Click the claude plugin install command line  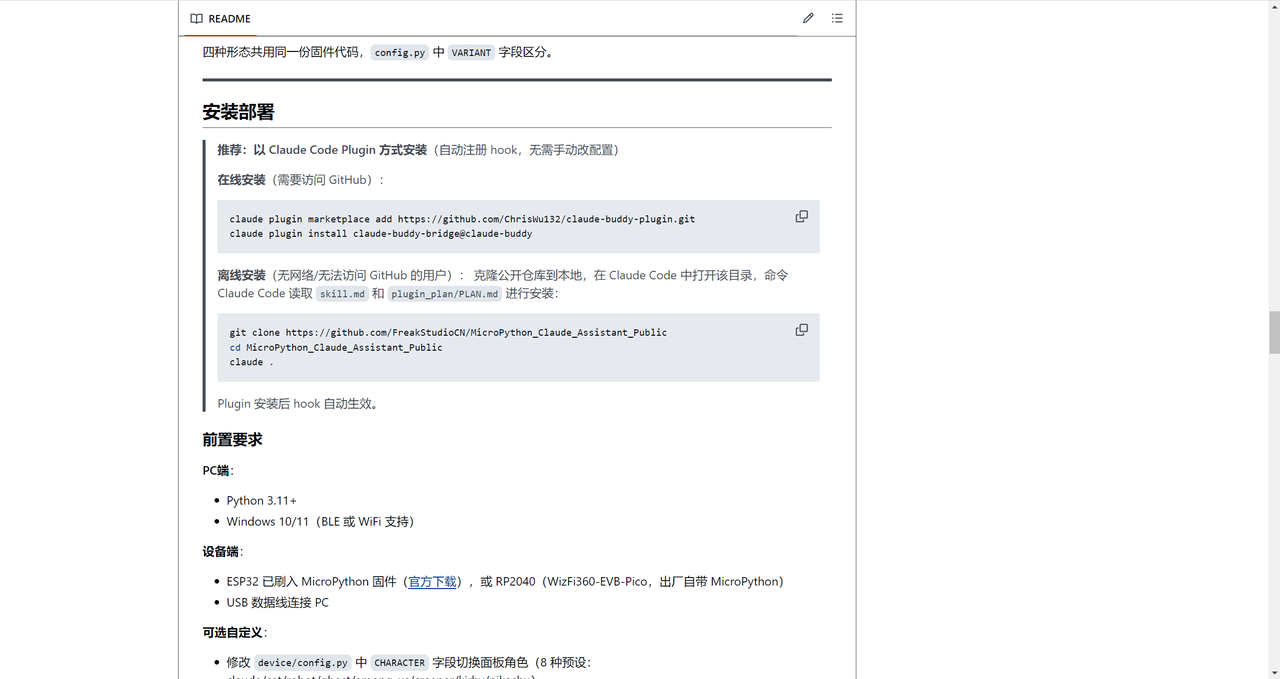381,233
